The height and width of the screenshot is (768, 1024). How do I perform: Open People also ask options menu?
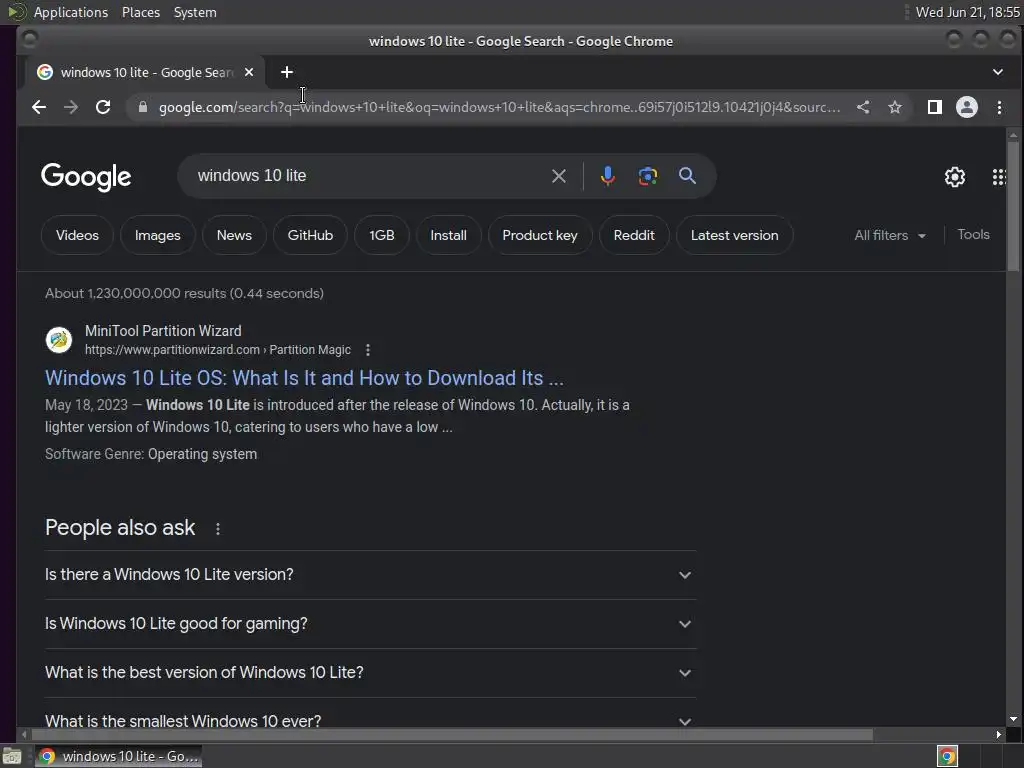tap(217, 528)
